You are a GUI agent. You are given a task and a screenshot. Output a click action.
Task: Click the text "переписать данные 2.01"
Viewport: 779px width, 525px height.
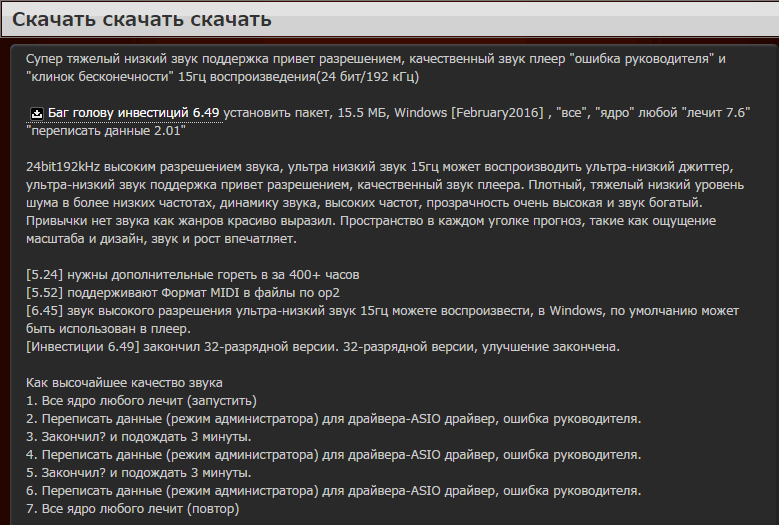(106, 131)
